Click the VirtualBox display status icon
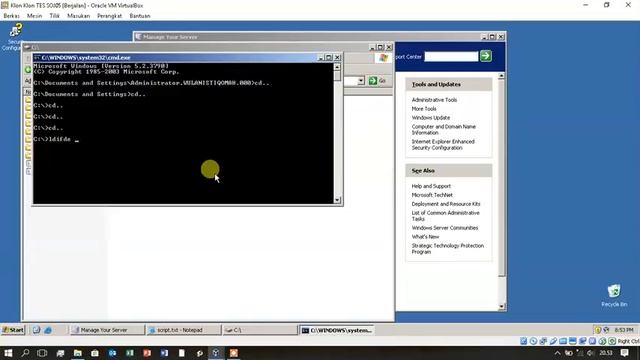 click(x=573, y=341)
